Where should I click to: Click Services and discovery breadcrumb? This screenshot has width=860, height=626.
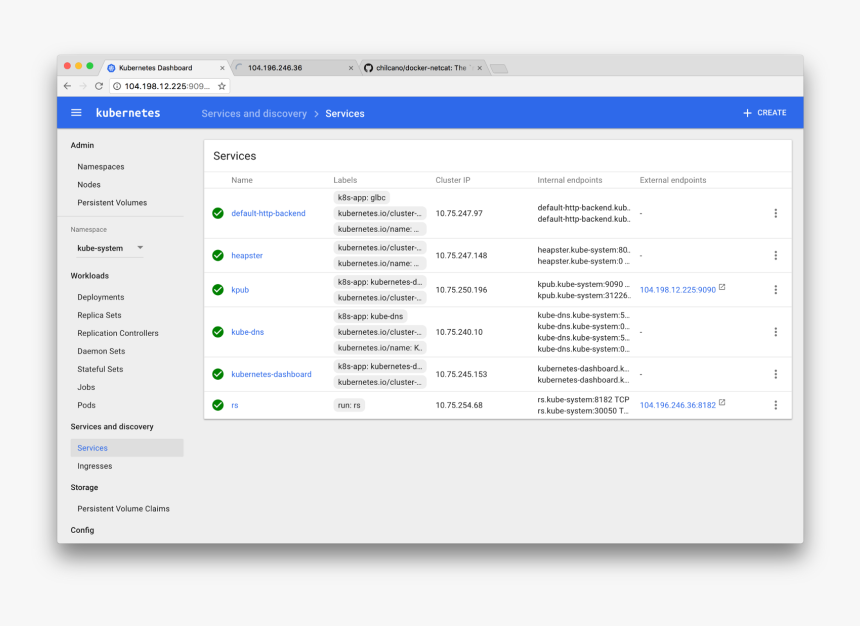254,114
